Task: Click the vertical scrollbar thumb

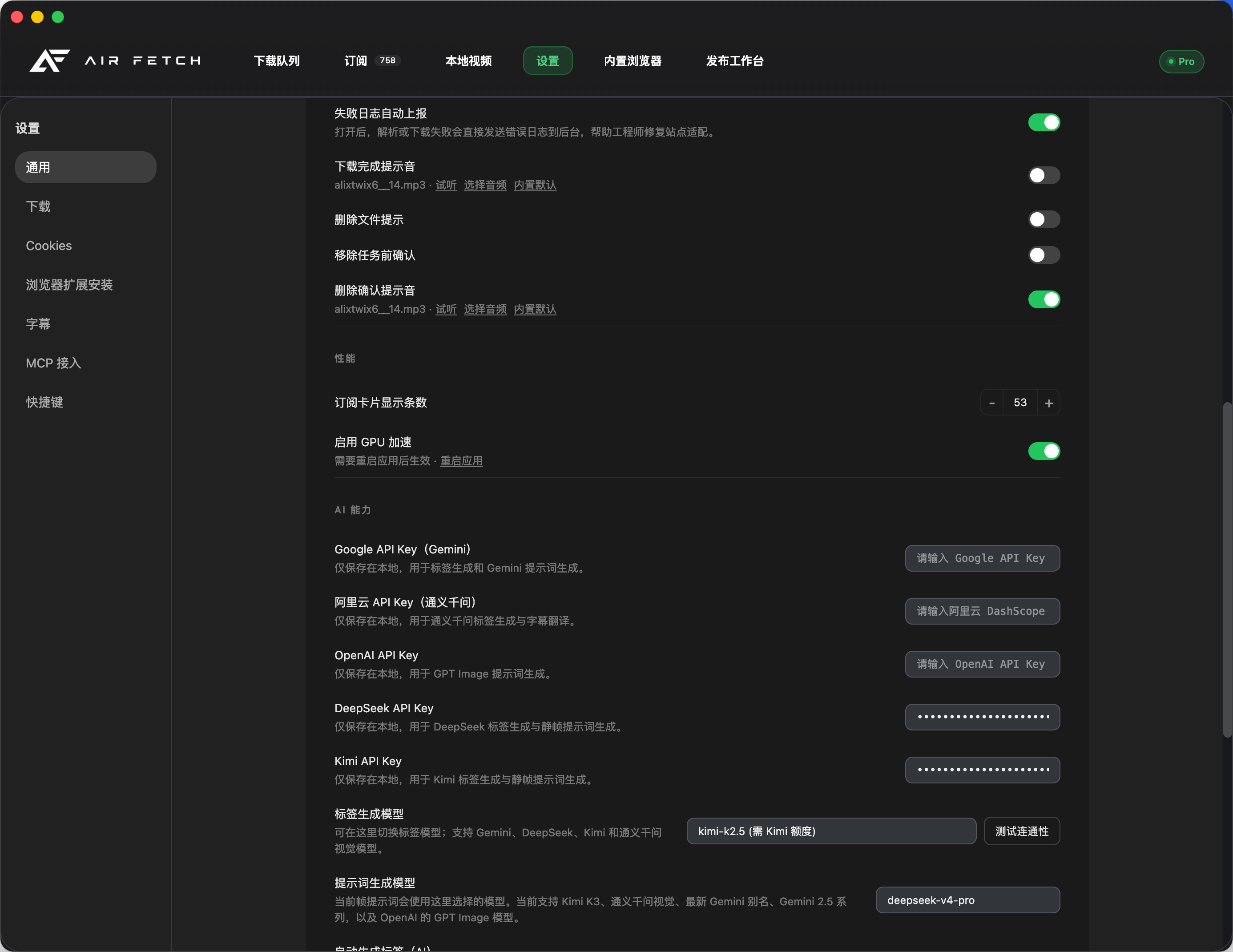Action: [x=1227, y=569]
